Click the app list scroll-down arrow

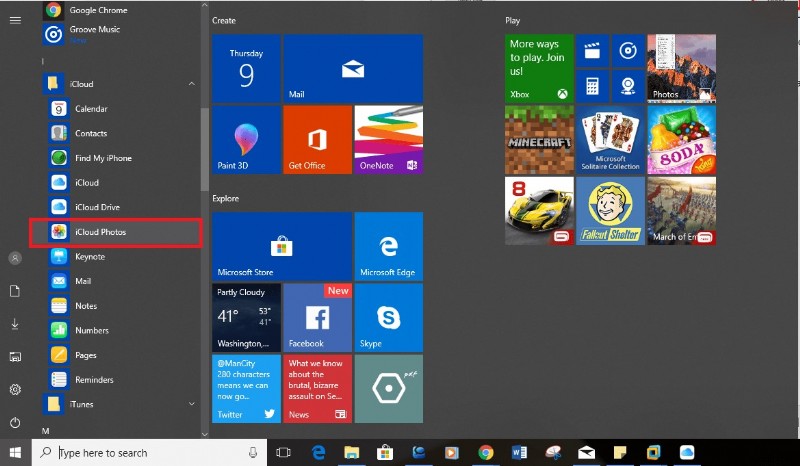point(205,434)
